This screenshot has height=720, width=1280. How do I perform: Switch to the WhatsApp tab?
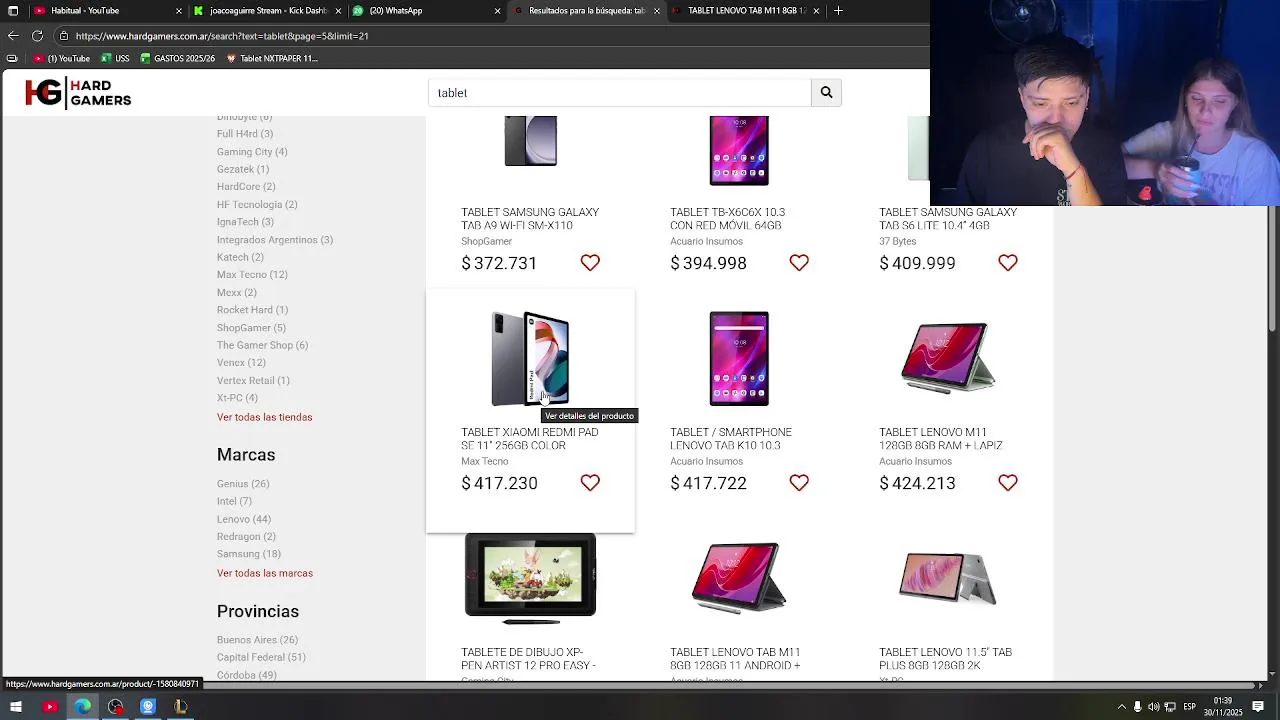(426, 11)
